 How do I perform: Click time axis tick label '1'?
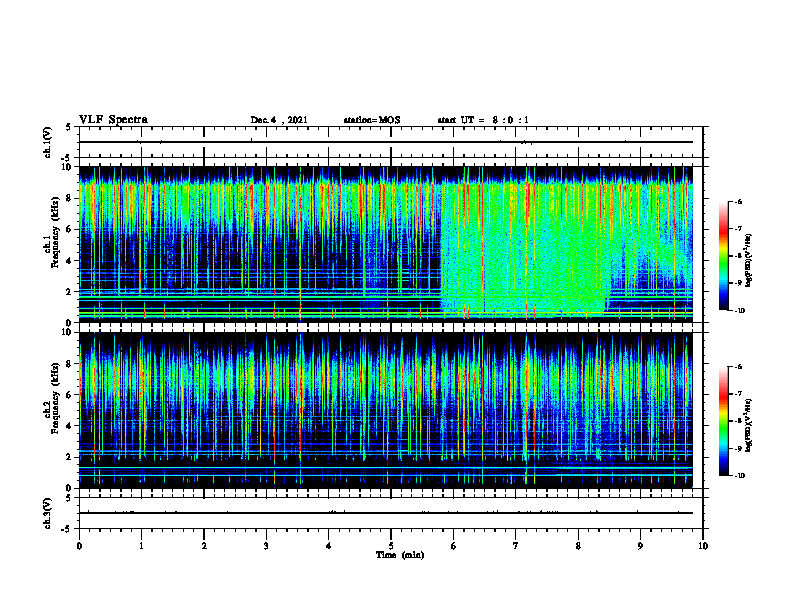tap(141, 546)
